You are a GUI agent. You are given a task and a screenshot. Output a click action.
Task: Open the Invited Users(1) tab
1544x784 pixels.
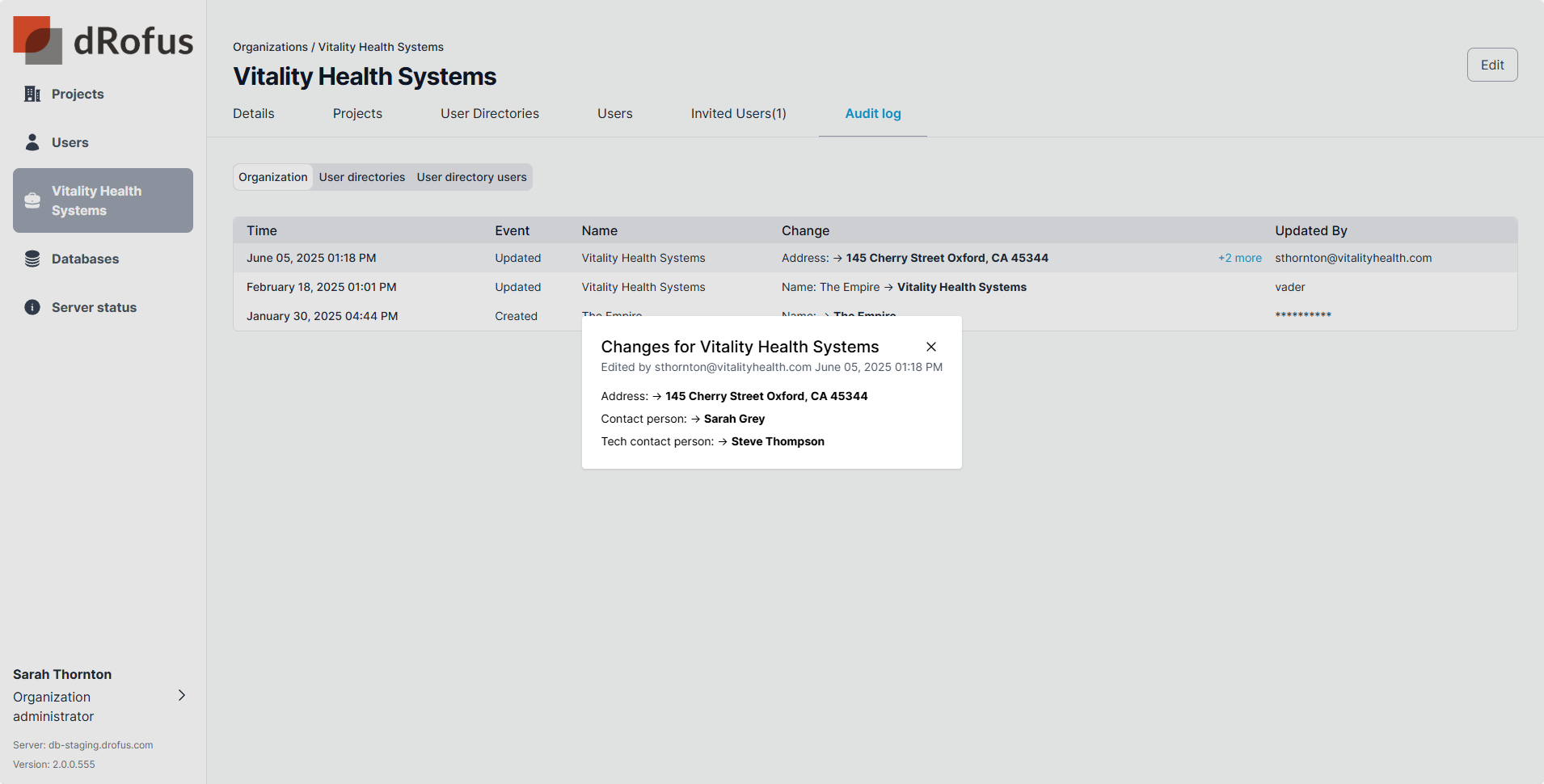[738, 114]
